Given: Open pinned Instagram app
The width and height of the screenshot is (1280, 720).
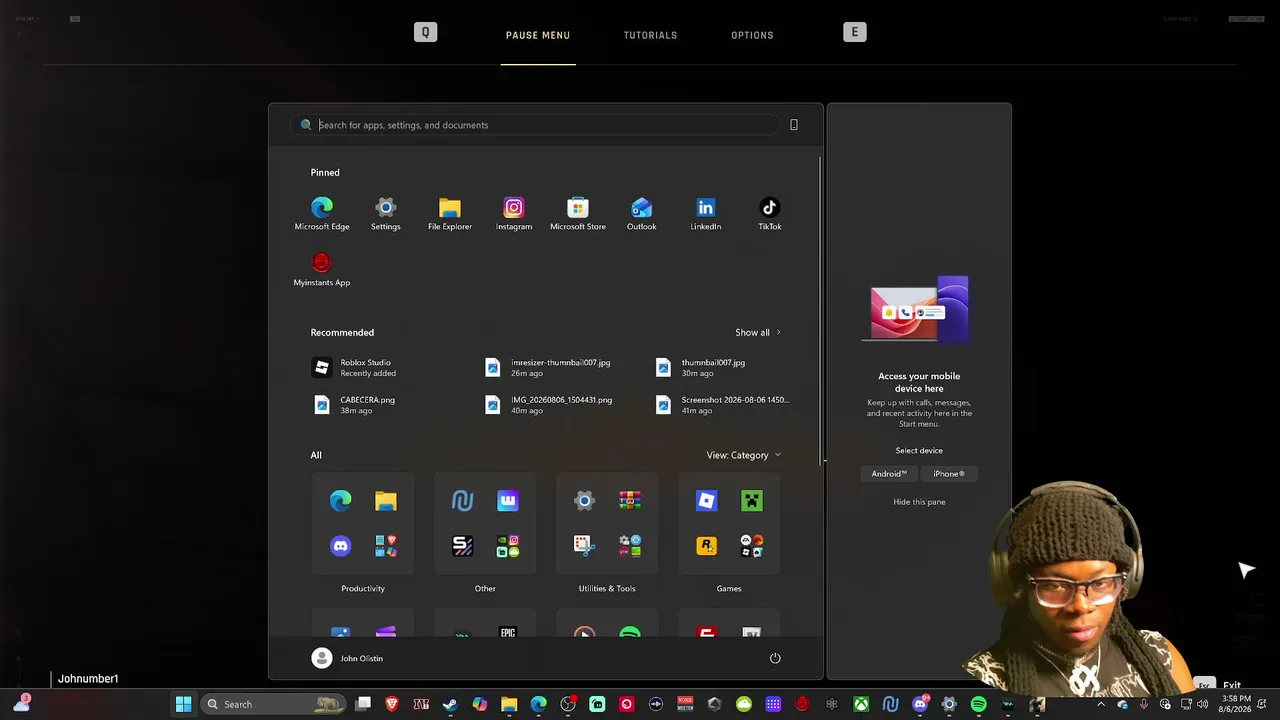Looking at the screenshot, I should click(514, 214).
